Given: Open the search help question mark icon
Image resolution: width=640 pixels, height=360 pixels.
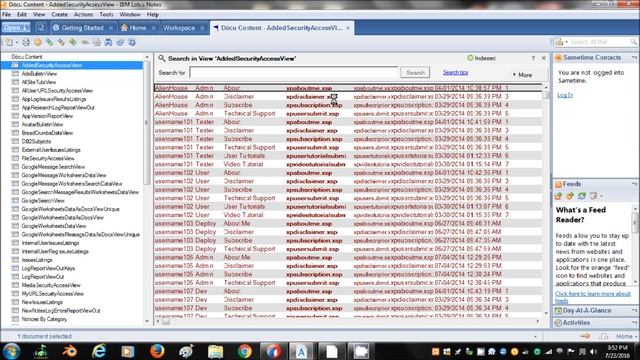Looking at the screenshot, I should coord(533,58).
